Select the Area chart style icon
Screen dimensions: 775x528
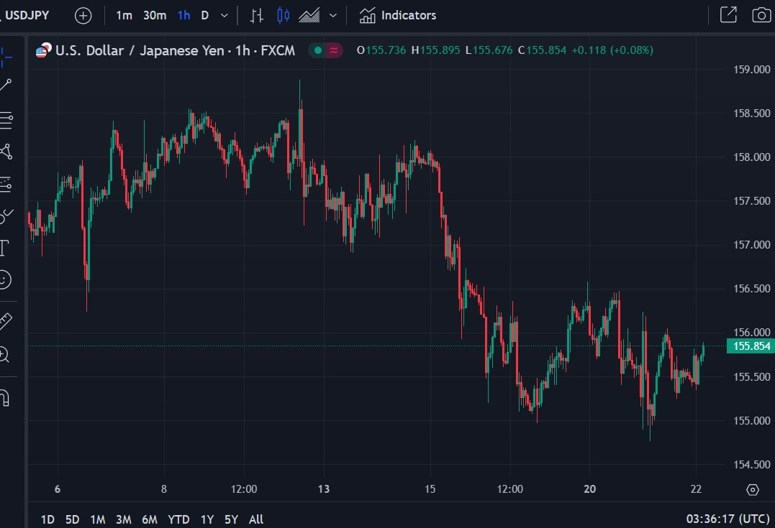click(x=309, y=16)
